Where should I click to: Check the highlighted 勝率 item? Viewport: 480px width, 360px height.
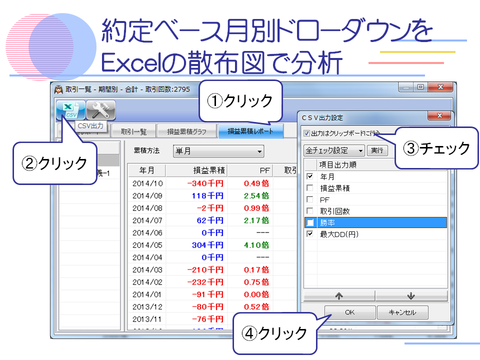click(310, 222)
